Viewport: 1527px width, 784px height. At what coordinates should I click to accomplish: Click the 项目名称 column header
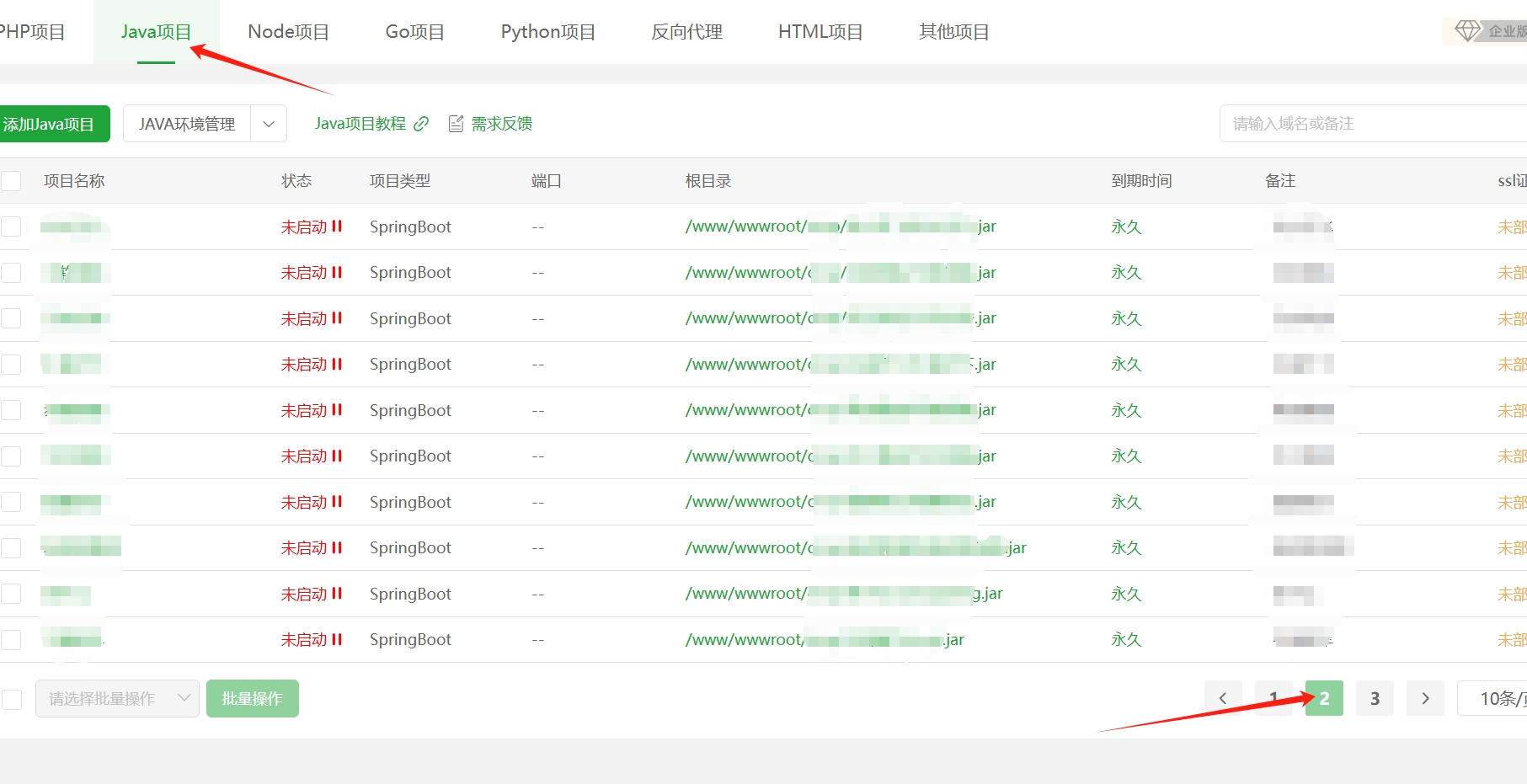[x=74, y=181]
